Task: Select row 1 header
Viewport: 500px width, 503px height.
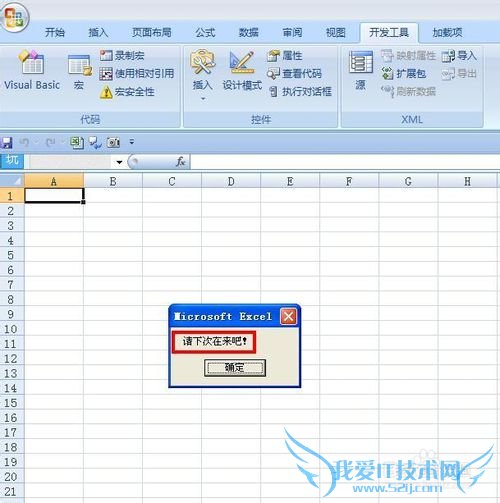Action: [11, 196]
